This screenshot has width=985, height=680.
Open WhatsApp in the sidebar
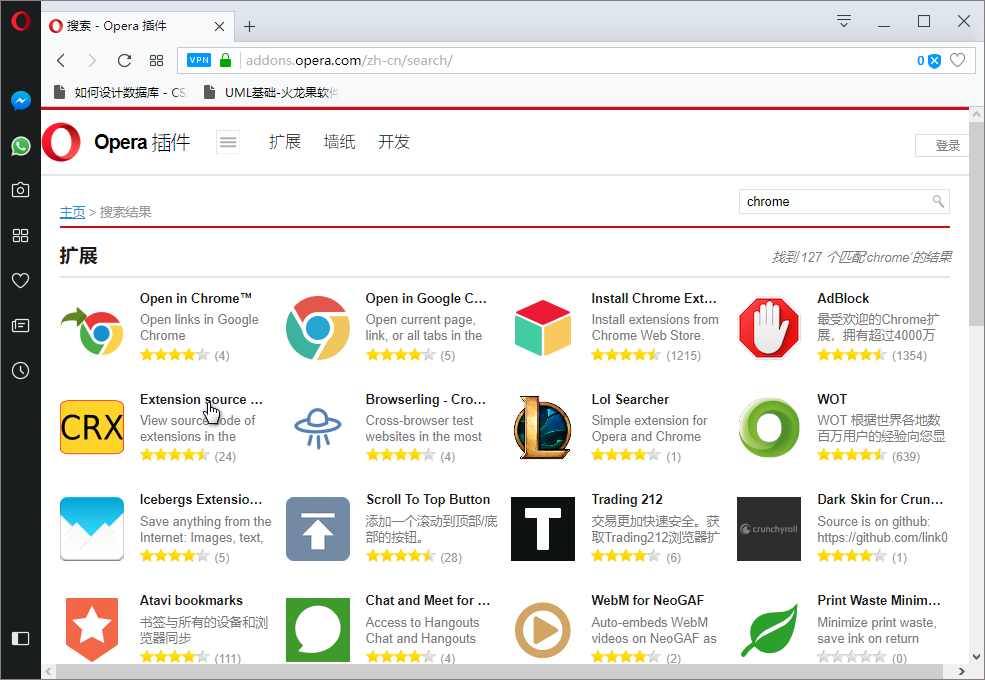point(21,146)
